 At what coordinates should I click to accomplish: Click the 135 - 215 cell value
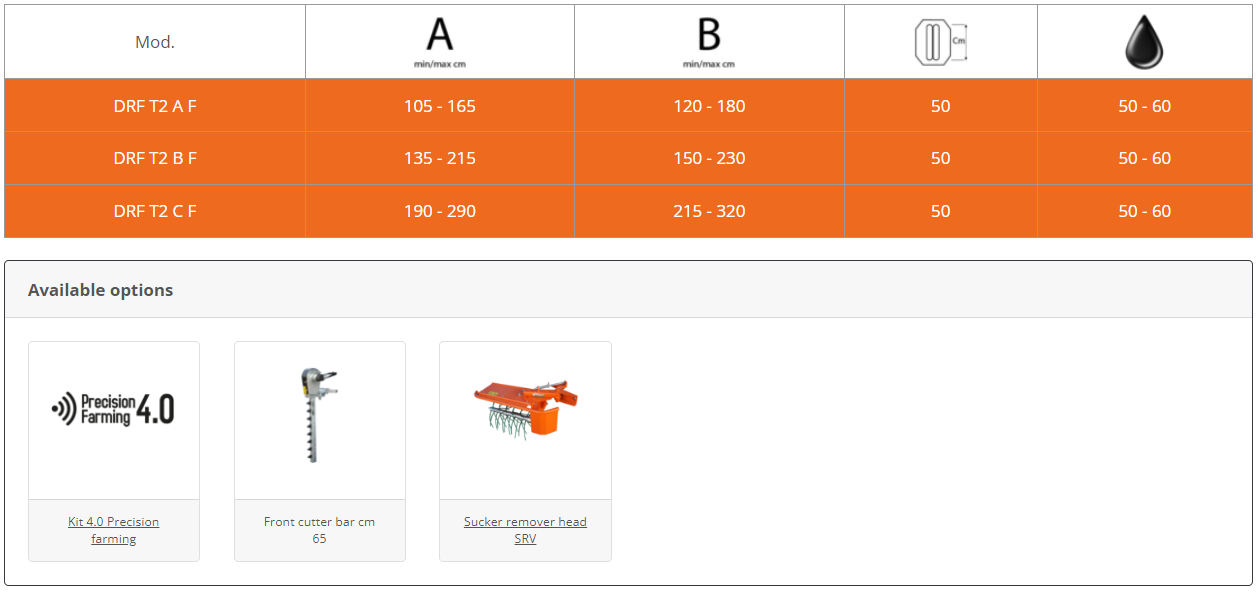tap(440, 158)
